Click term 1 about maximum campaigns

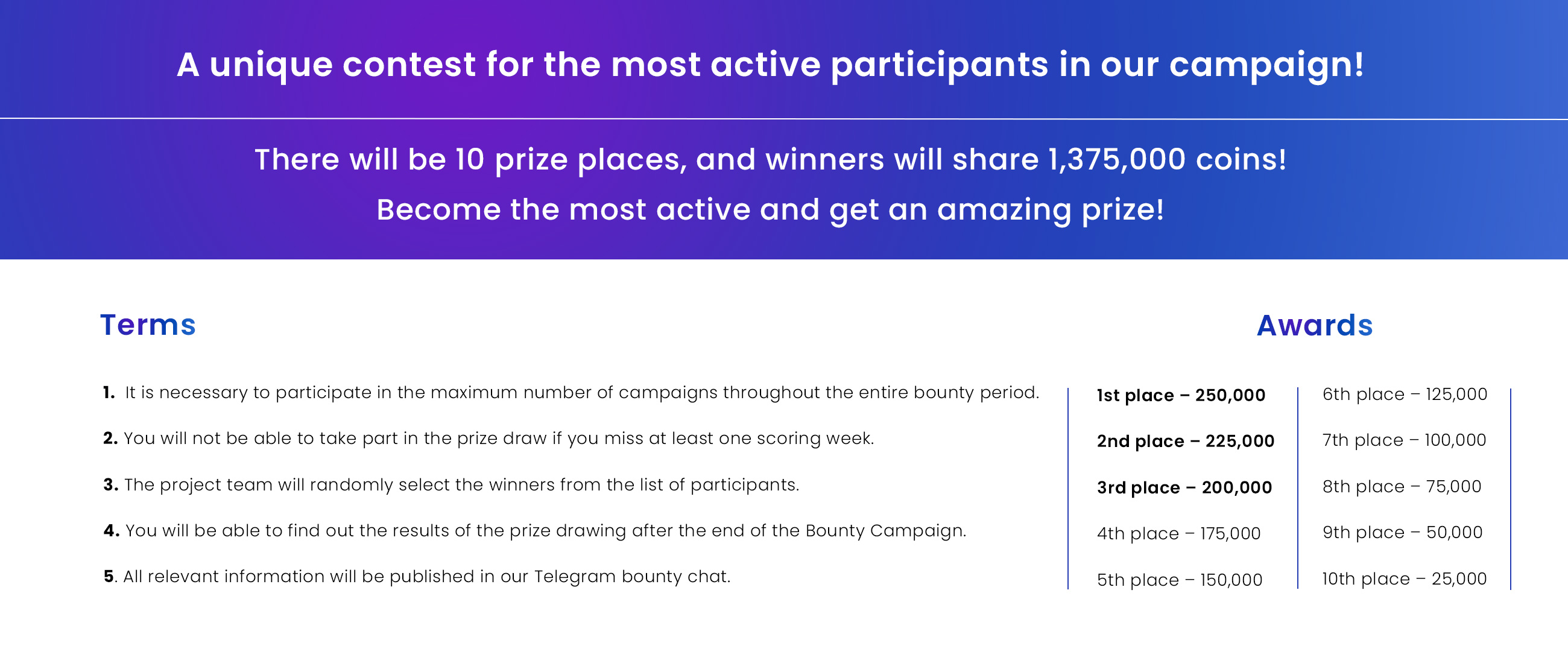click(x=571, y=393)
